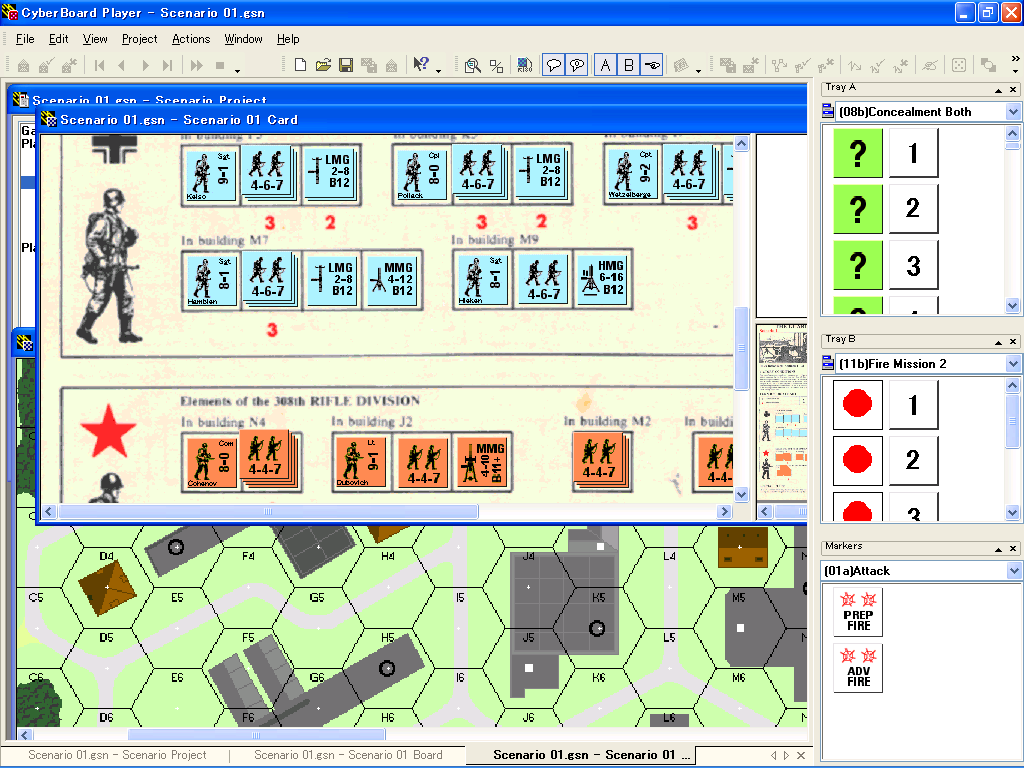Image resolution: width=1024 pixels, height=768 pixels.
Task: Select the number 2 counter in Tray B
Action: tap(914, 460)
